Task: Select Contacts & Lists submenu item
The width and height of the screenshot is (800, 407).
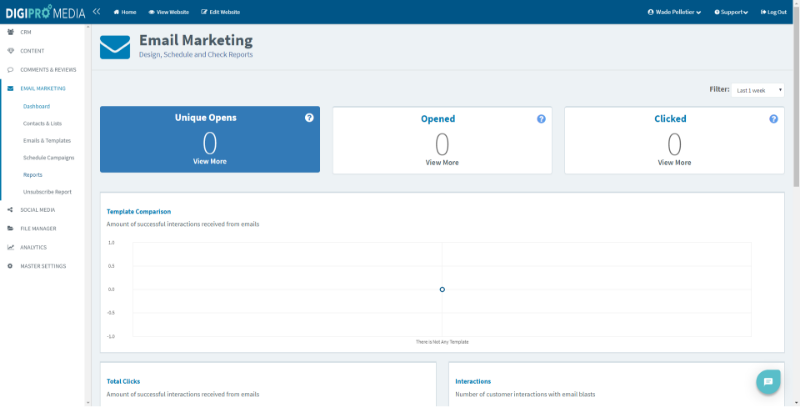Action: pyautogui.click(x=42, y=124)
